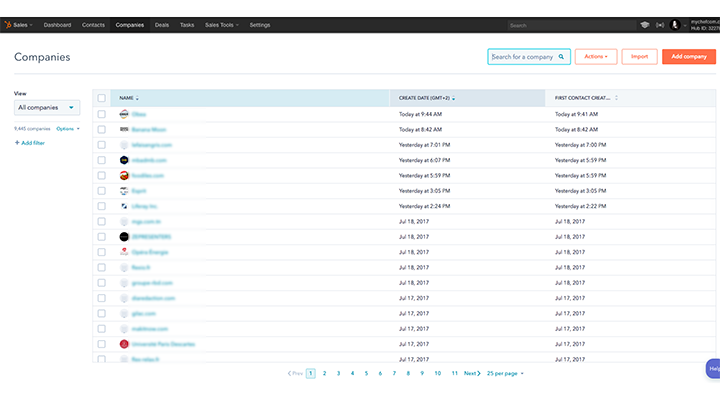Open the Help widget button
The height and width of the screenshot is (400, 720).
pos(713,368)
